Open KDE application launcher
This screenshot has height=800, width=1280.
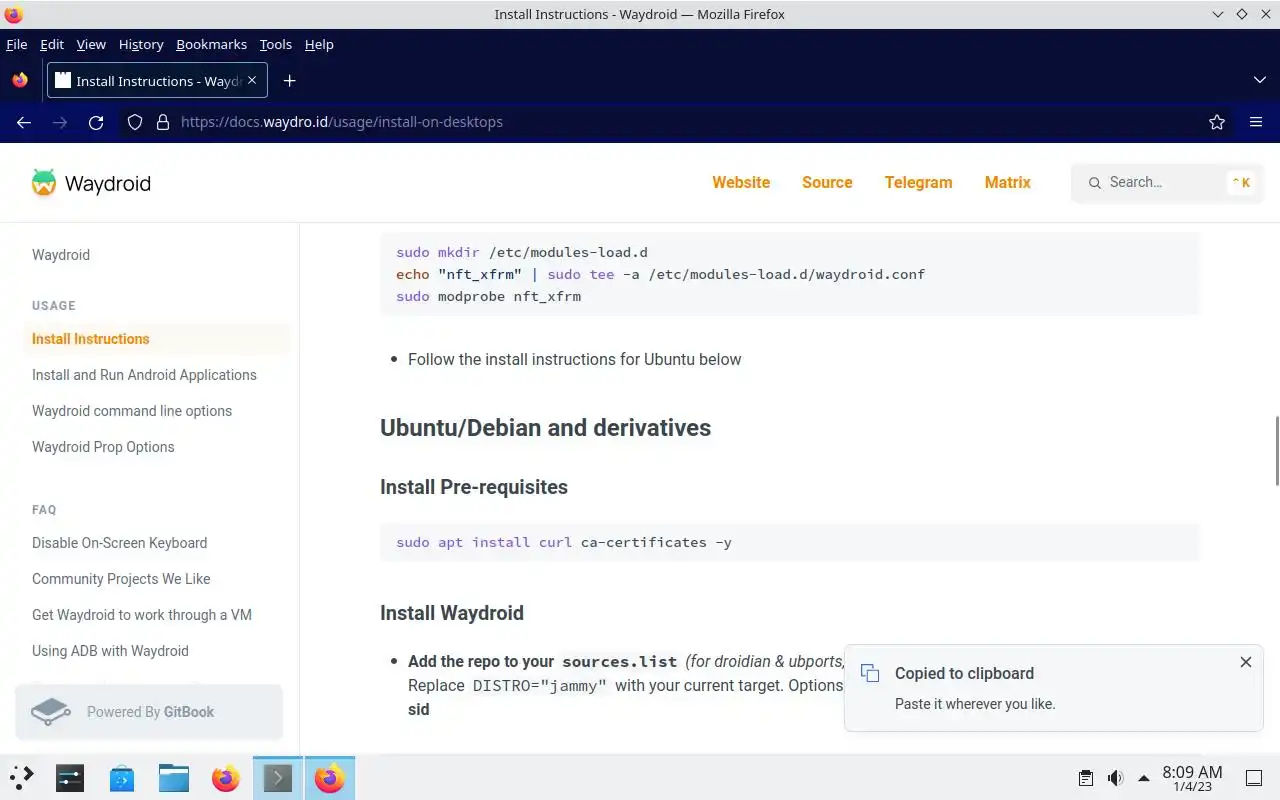[22, 778]
